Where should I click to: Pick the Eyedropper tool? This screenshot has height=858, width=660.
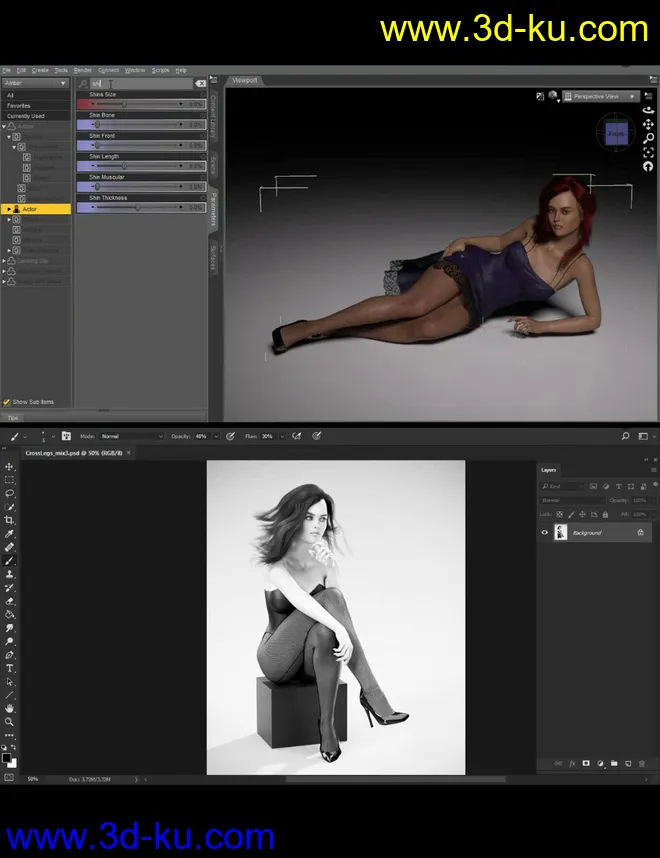tap(10, 534)
